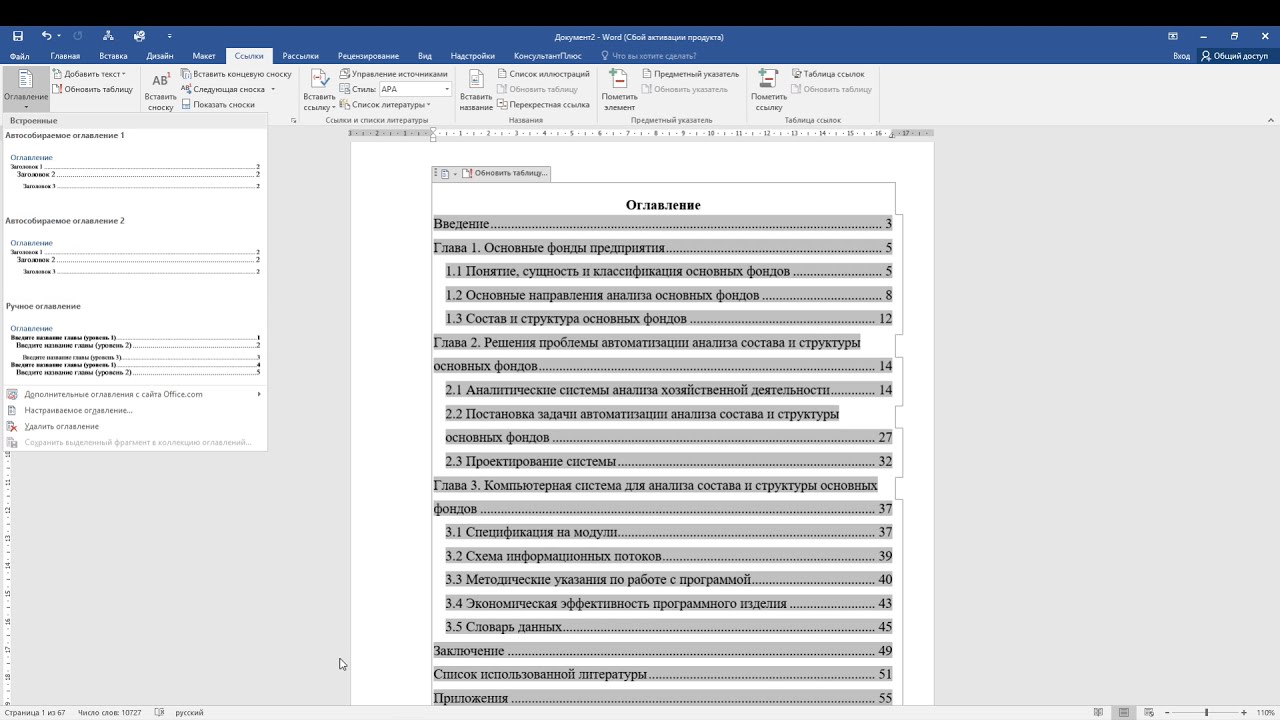Screen dimensions: 1280x720
Task: Open the КонсультантПлюс ribbon tab
Action: (x=547, y=56)
